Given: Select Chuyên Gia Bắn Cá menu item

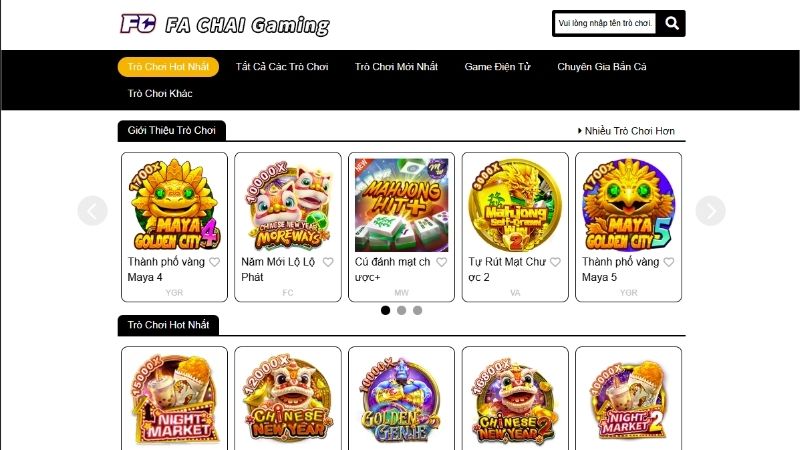Looking at the screenshot, I should point(602,67).
